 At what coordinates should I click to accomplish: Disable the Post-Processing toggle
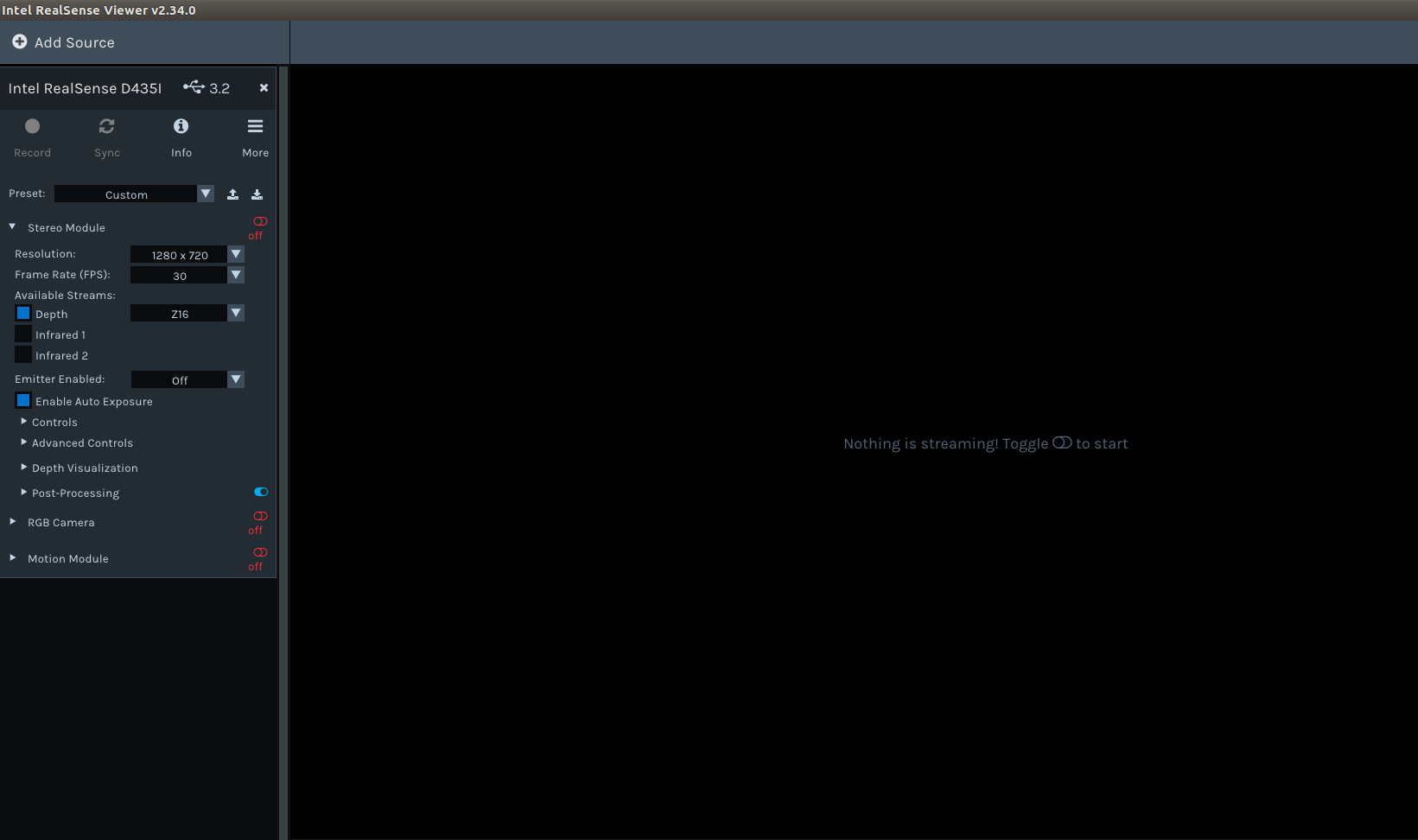261,492
